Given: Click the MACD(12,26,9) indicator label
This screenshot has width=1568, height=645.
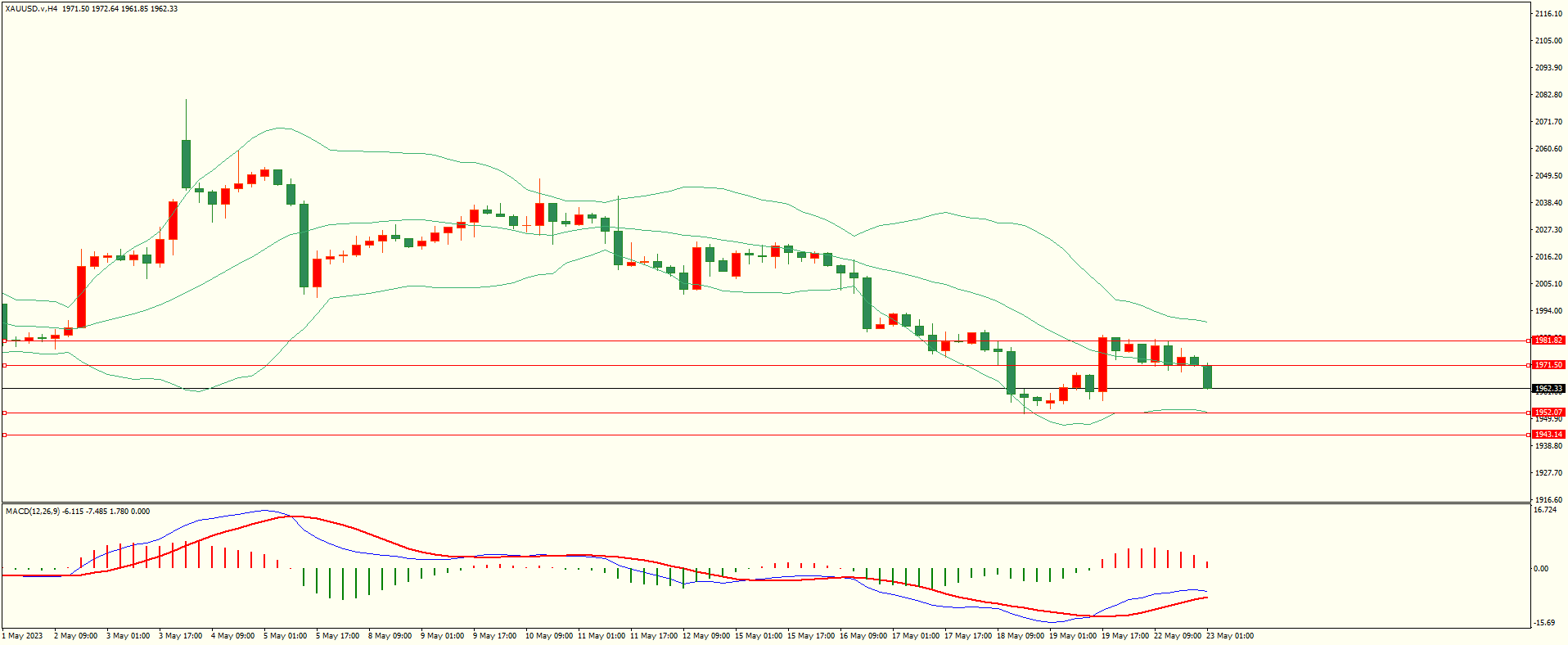Looking at the screenshot, I should pyautogui.click(x=33, y=512).
